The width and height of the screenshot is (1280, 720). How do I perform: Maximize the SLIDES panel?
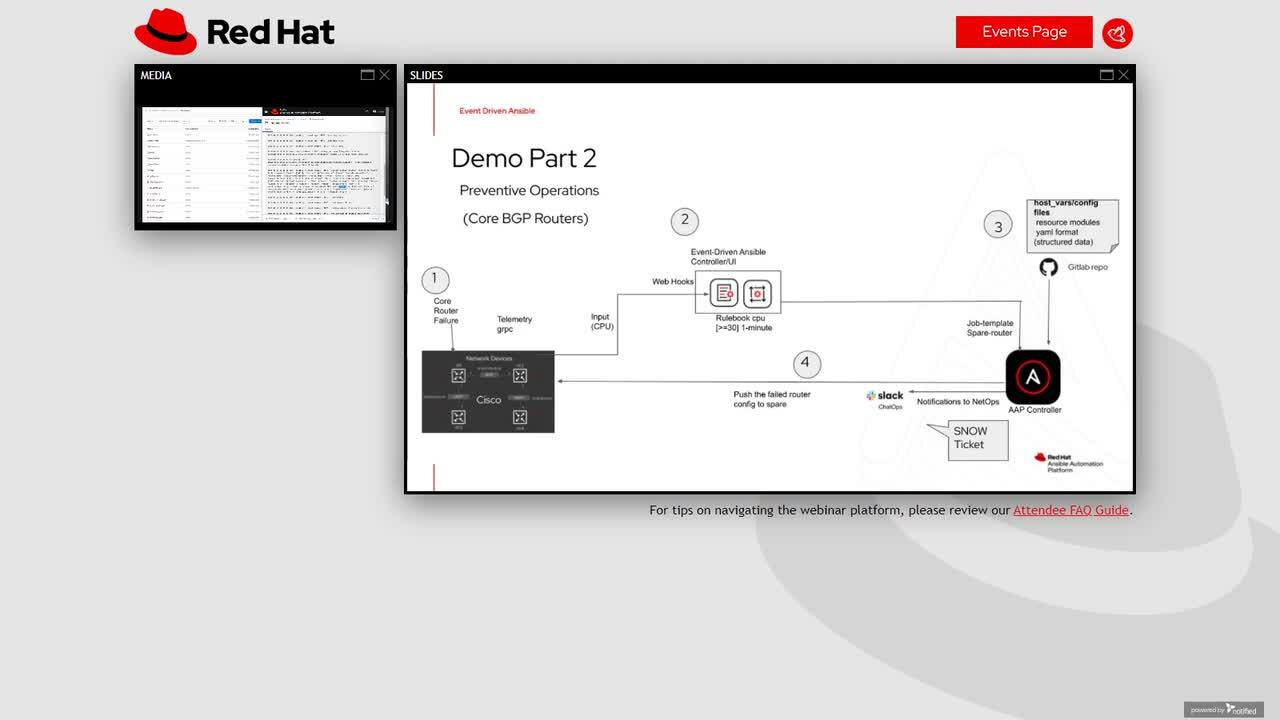[1106, 75]
